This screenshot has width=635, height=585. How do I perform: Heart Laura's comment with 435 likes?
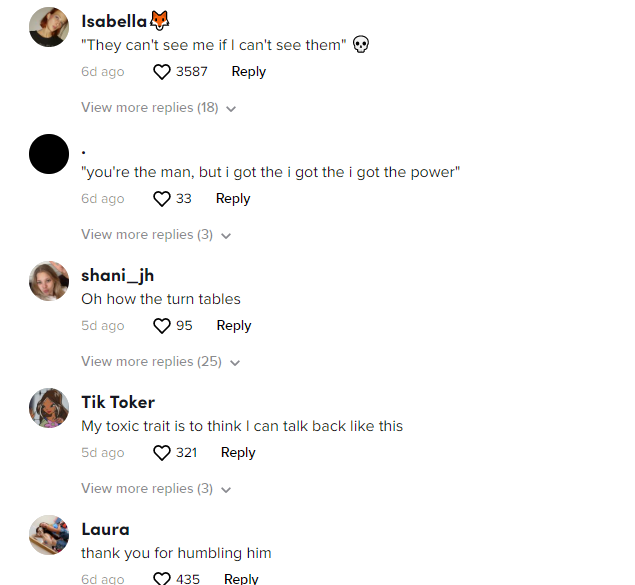(162, 579)
